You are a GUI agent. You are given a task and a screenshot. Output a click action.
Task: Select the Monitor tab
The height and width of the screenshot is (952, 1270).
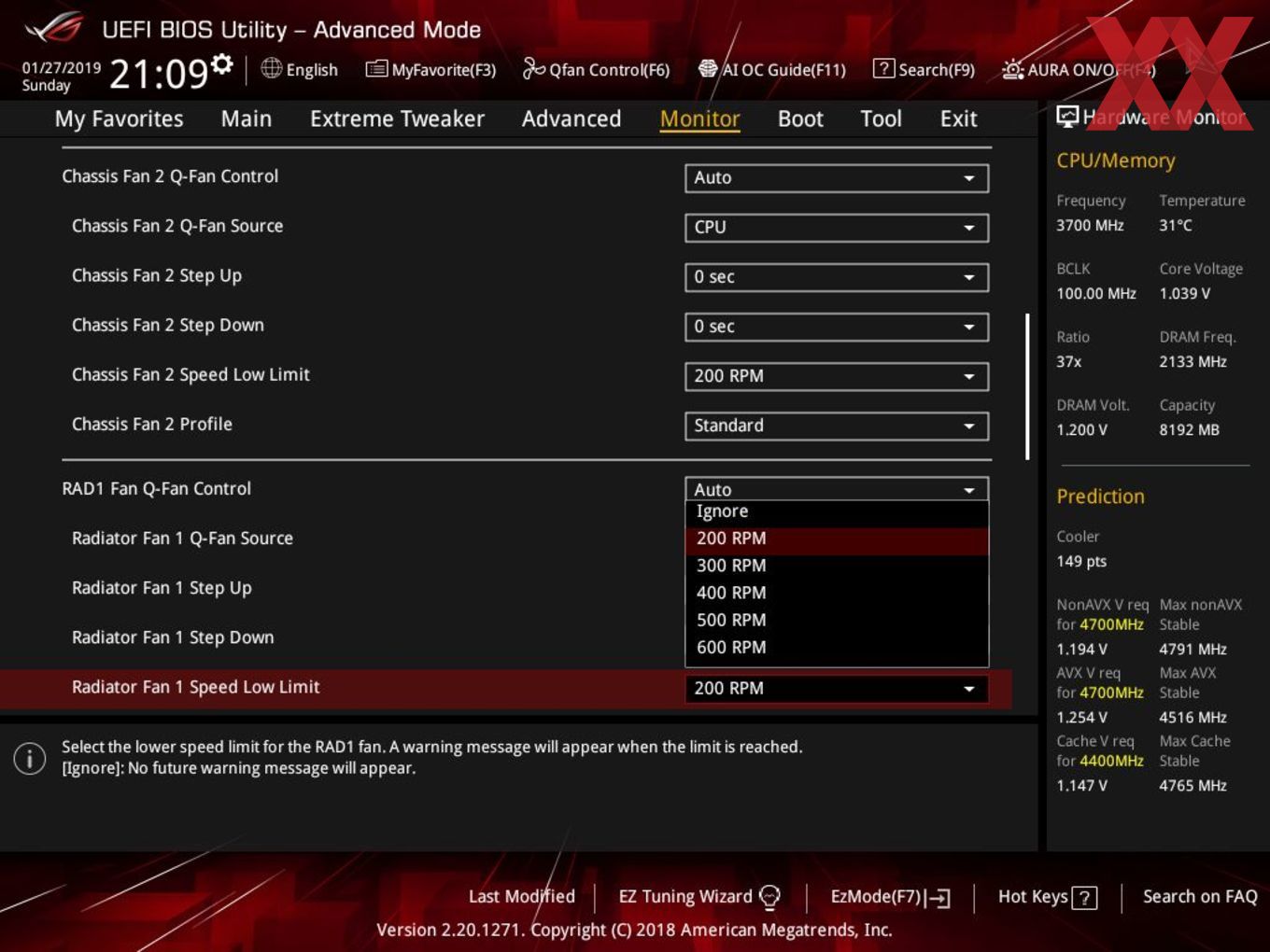click(x=700, y=119)
